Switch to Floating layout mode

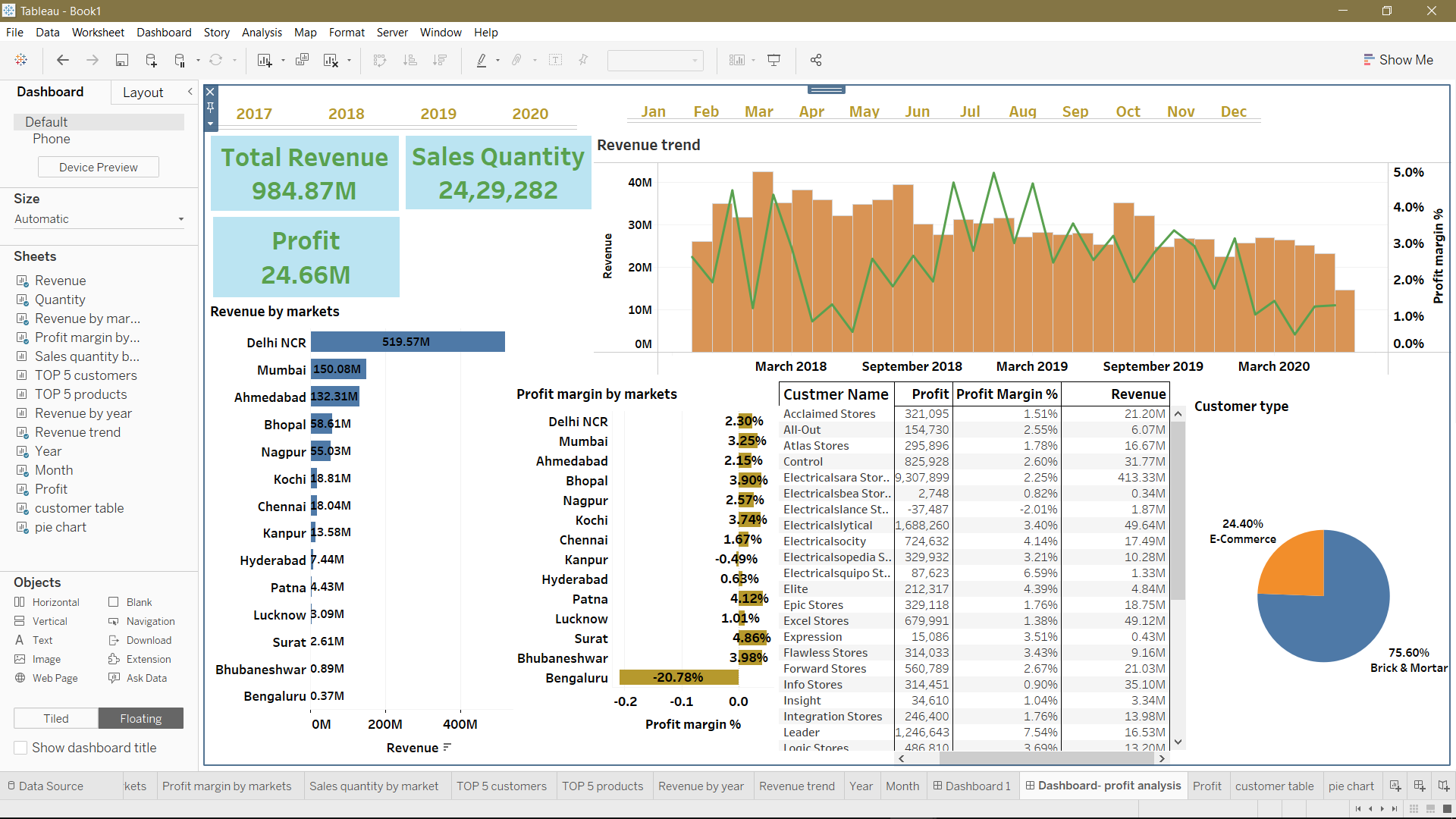coord(141,718)
